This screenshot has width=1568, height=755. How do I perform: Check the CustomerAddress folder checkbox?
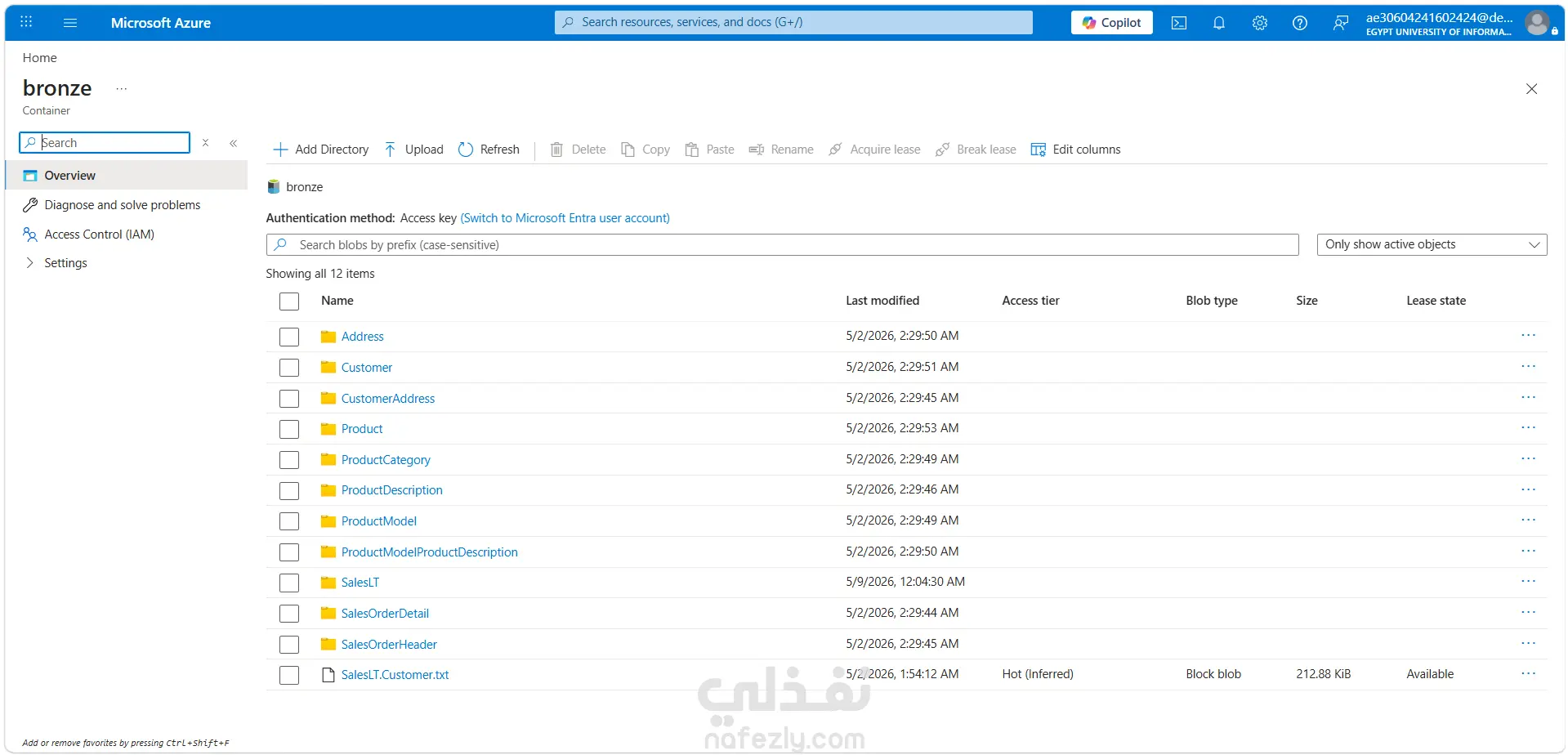289,399
